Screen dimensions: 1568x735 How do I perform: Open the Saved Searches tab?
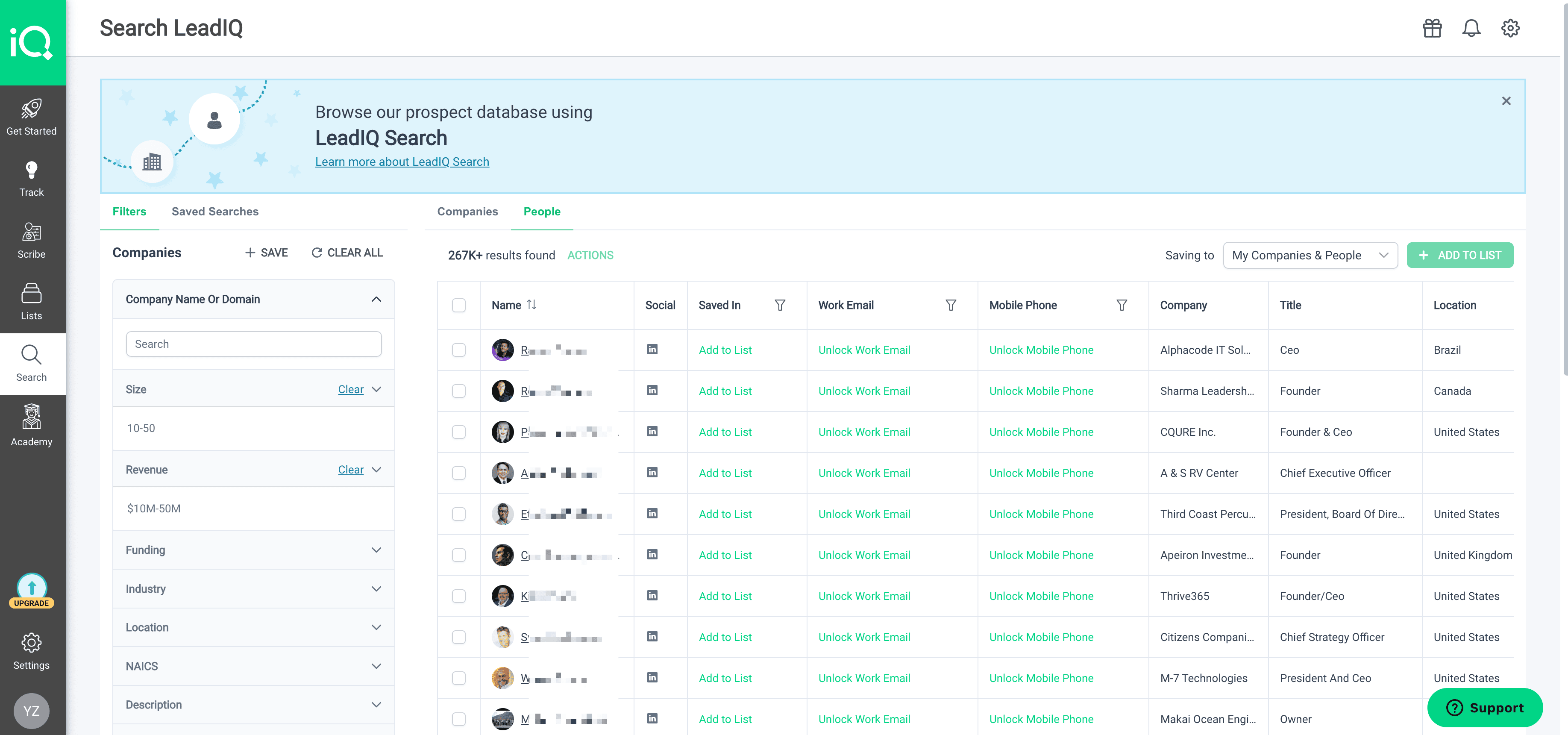pos(215,211)
